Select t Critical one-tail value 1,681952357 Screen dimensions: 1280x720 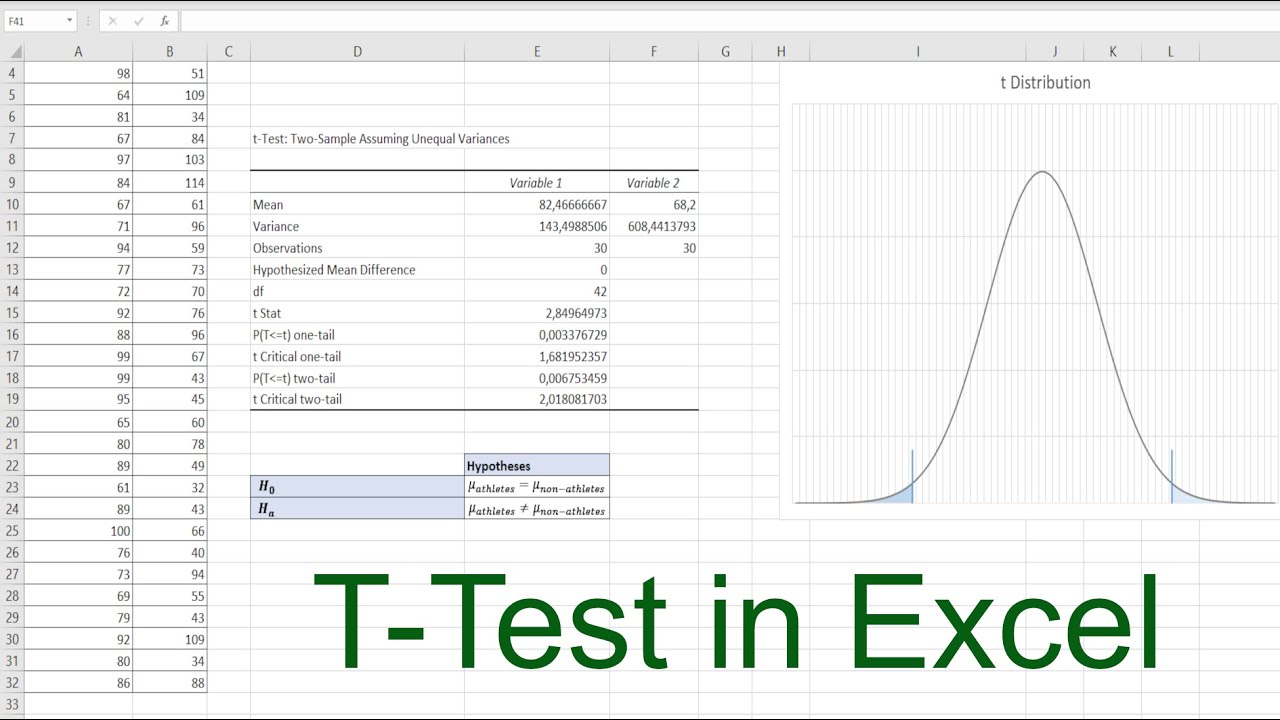coord(537,356)
